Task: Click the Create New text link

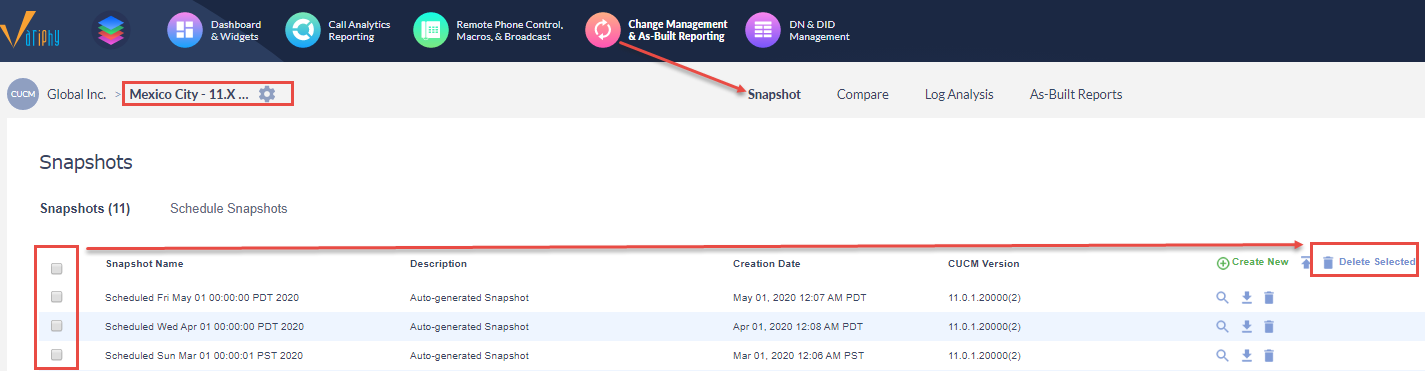Action: [1260, 262]
